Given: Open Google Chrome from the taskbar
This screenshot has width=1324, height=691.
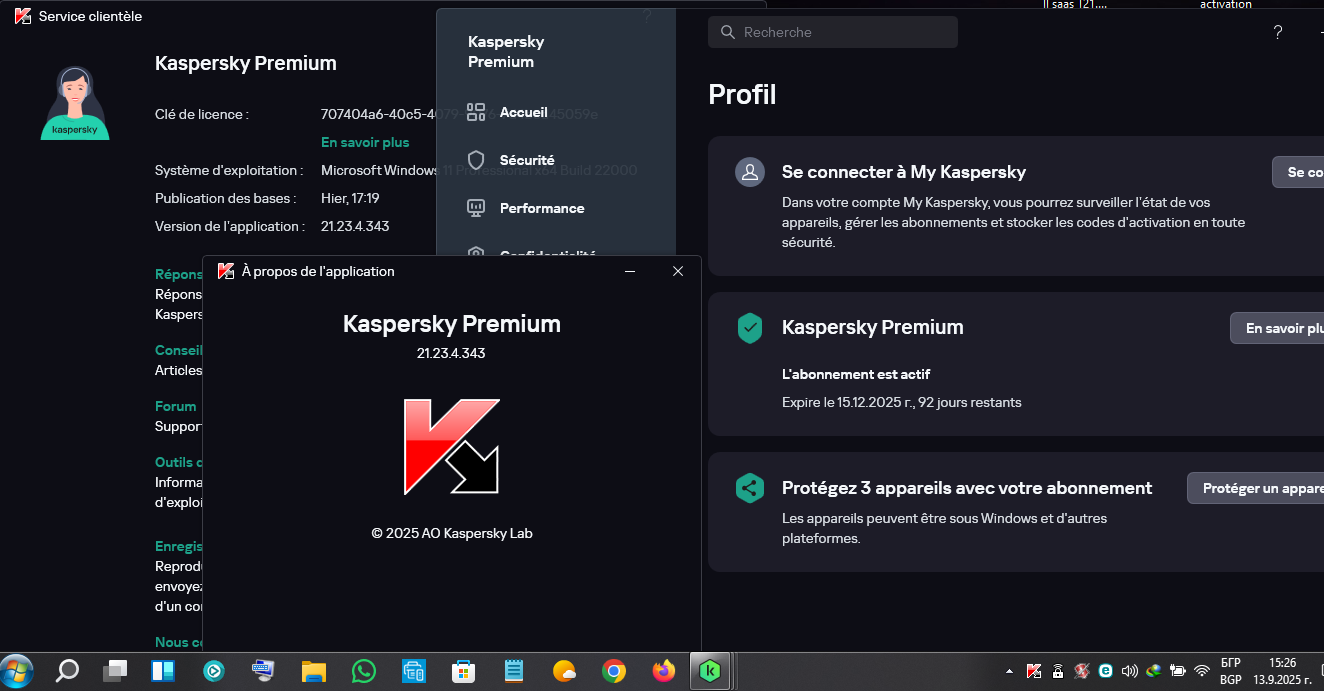Looking at the screenshot, I should [614, 671].
